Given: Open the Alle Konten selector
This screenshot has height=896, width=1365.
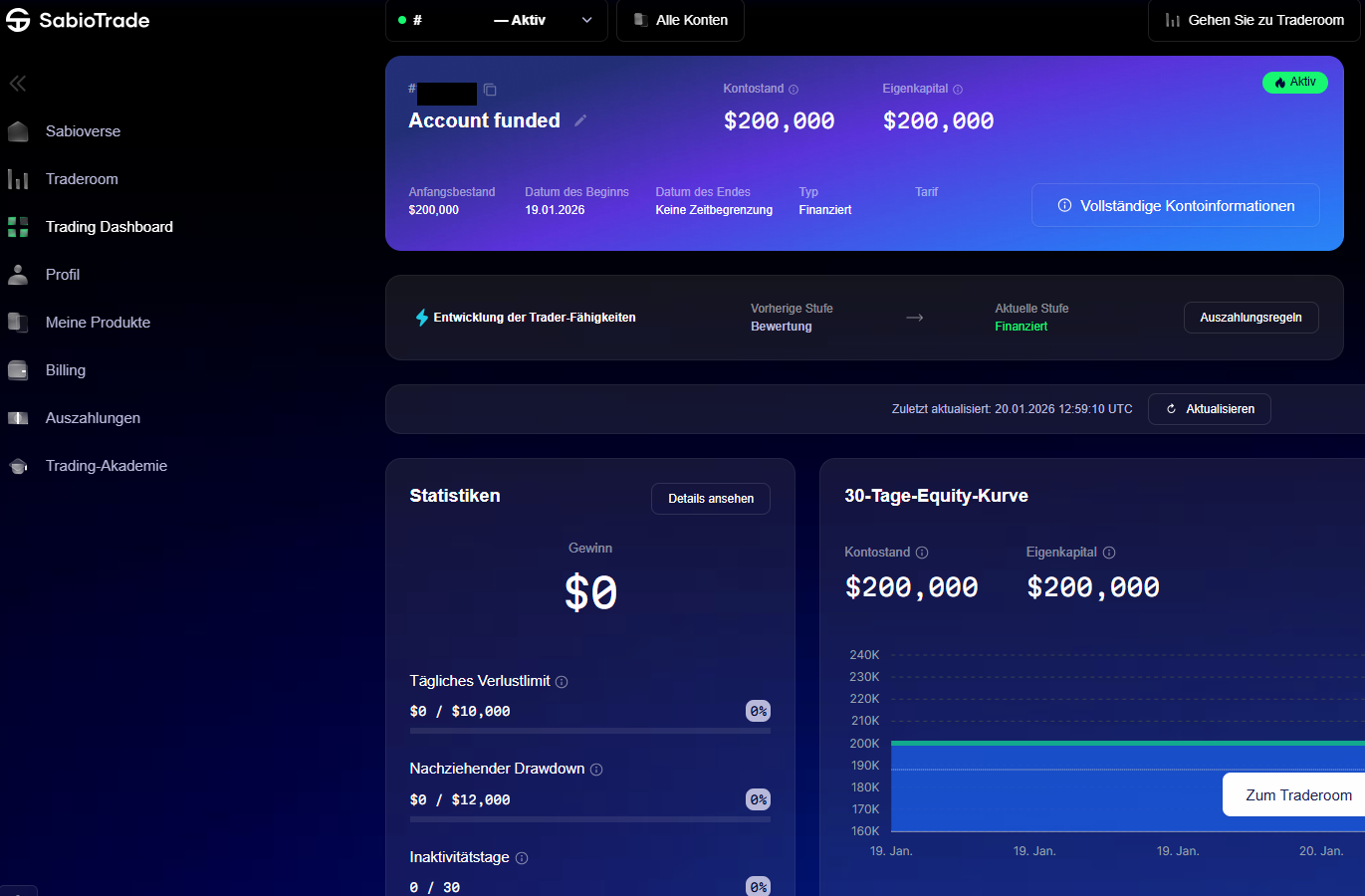Looking at the screenshot, I should click(x=680, y=19).
